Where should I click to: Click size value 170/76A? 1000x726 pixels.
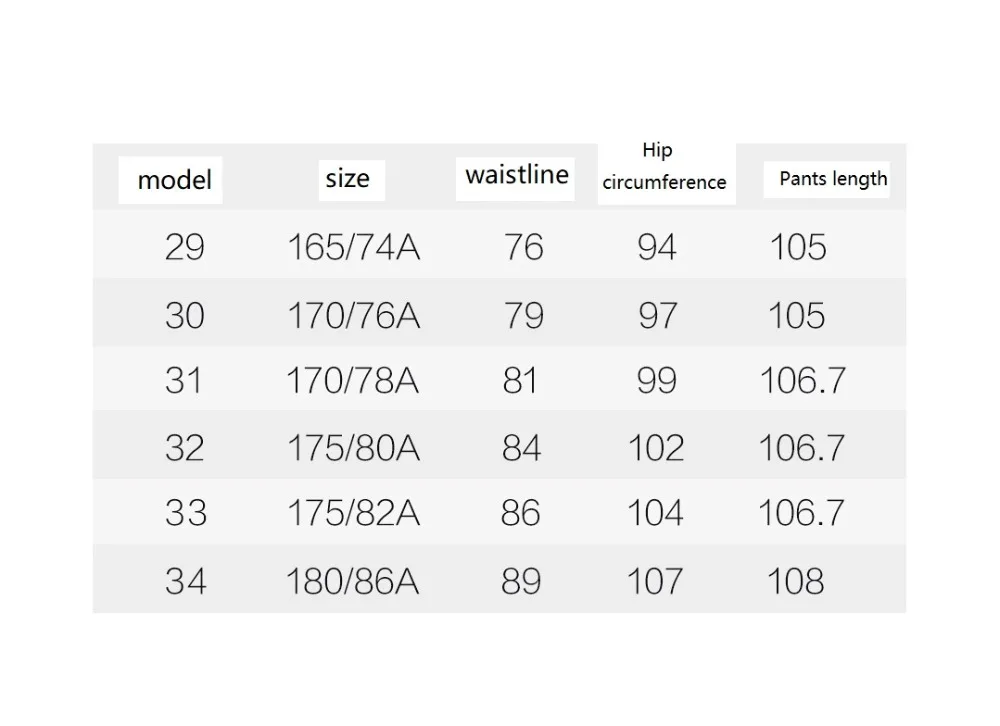pos(353,315)
